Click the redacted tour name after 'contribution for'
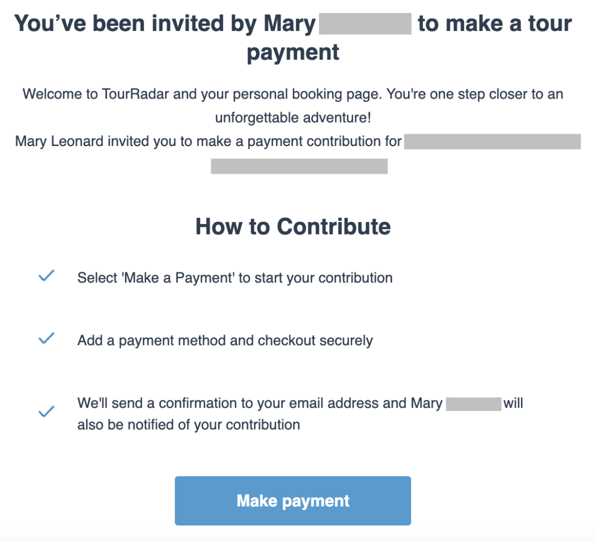The width and height of the screenshot is (605, 541). (x=492, y=141)
